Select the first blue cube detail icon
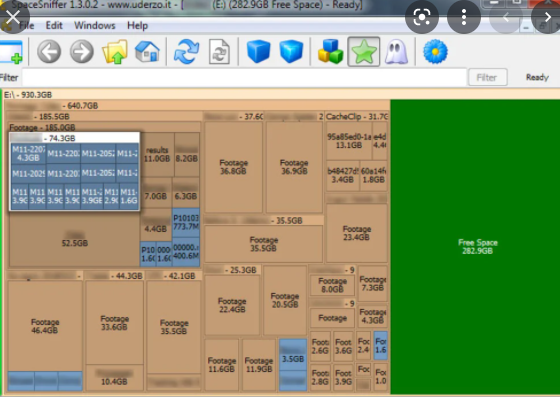560x397 pixels. [x=259, y=51]
